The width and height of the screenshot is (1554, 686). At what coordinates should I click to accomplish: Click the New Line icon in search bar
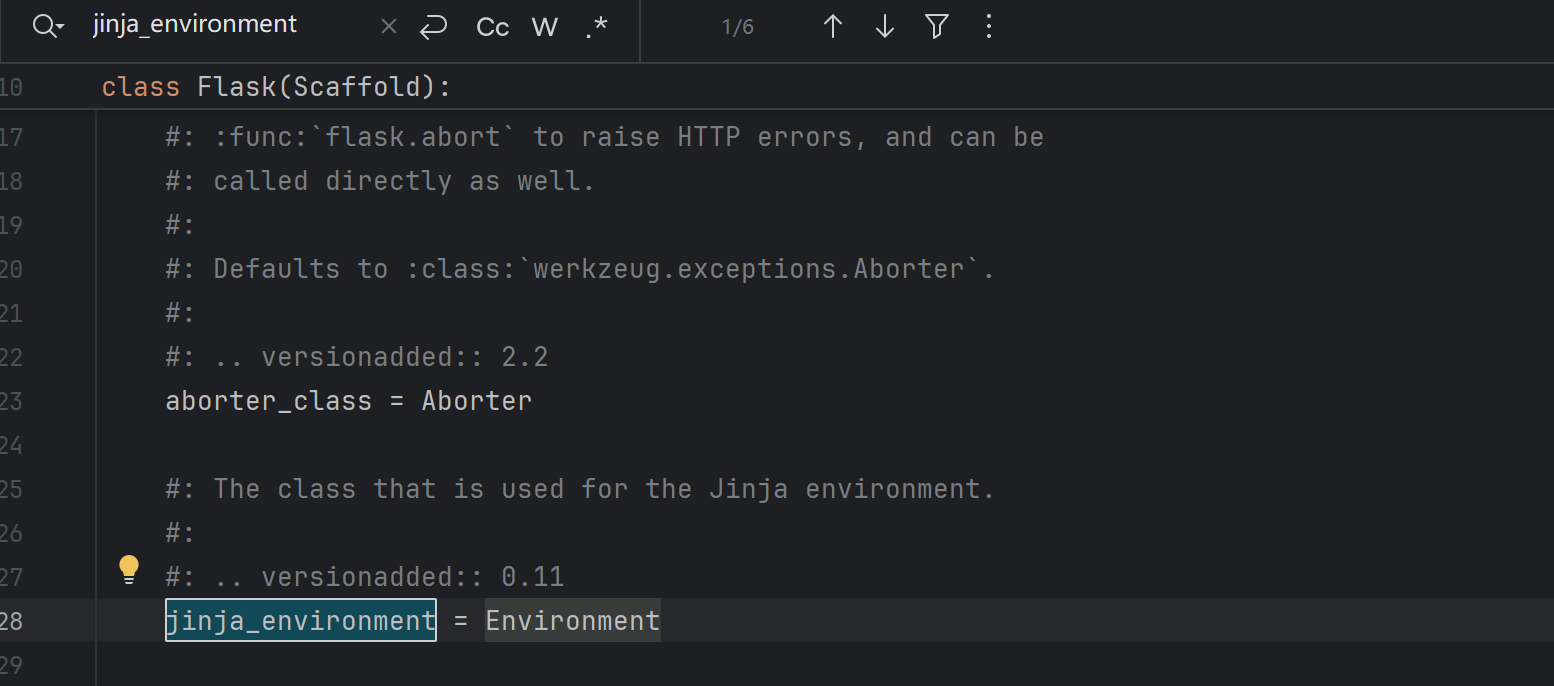[433, 27]
